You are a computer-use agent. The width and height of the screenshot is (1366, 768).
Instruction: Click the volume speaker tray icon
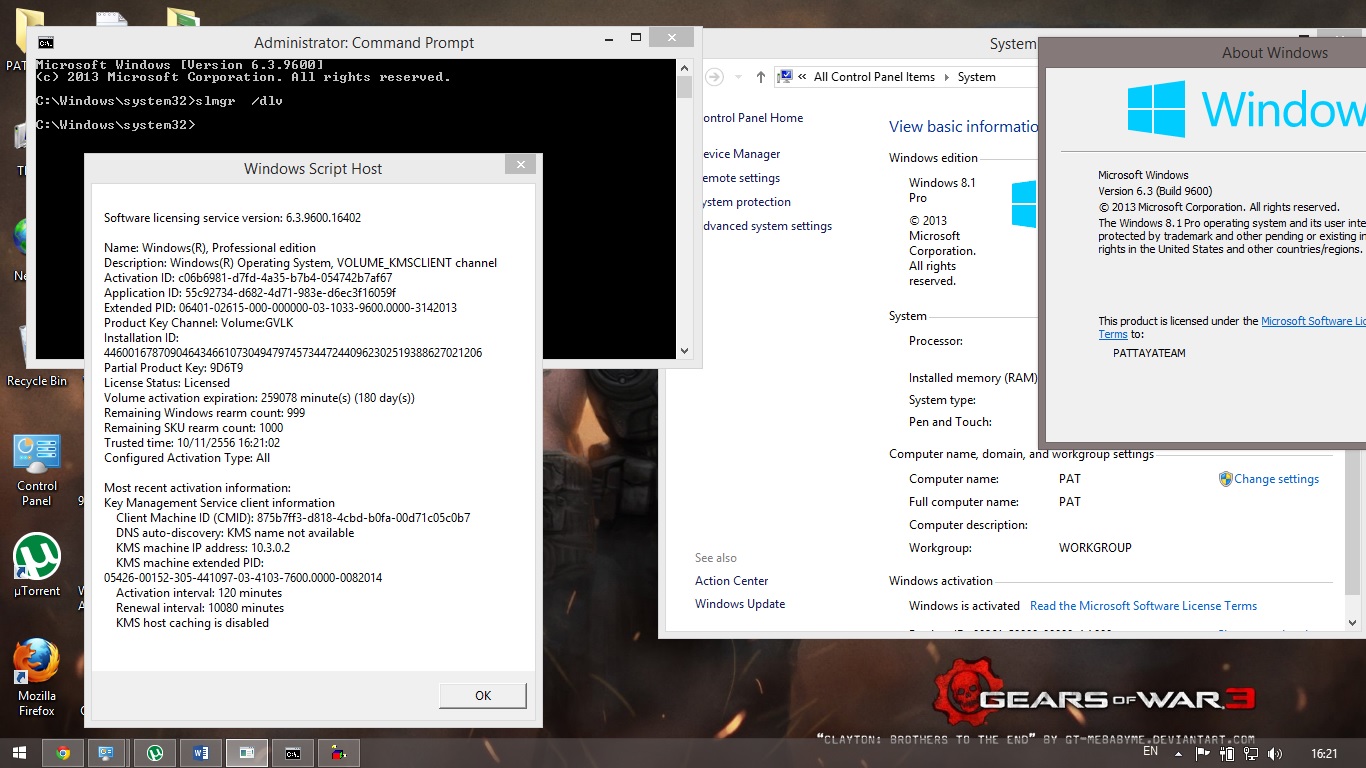click(1275, 753)
